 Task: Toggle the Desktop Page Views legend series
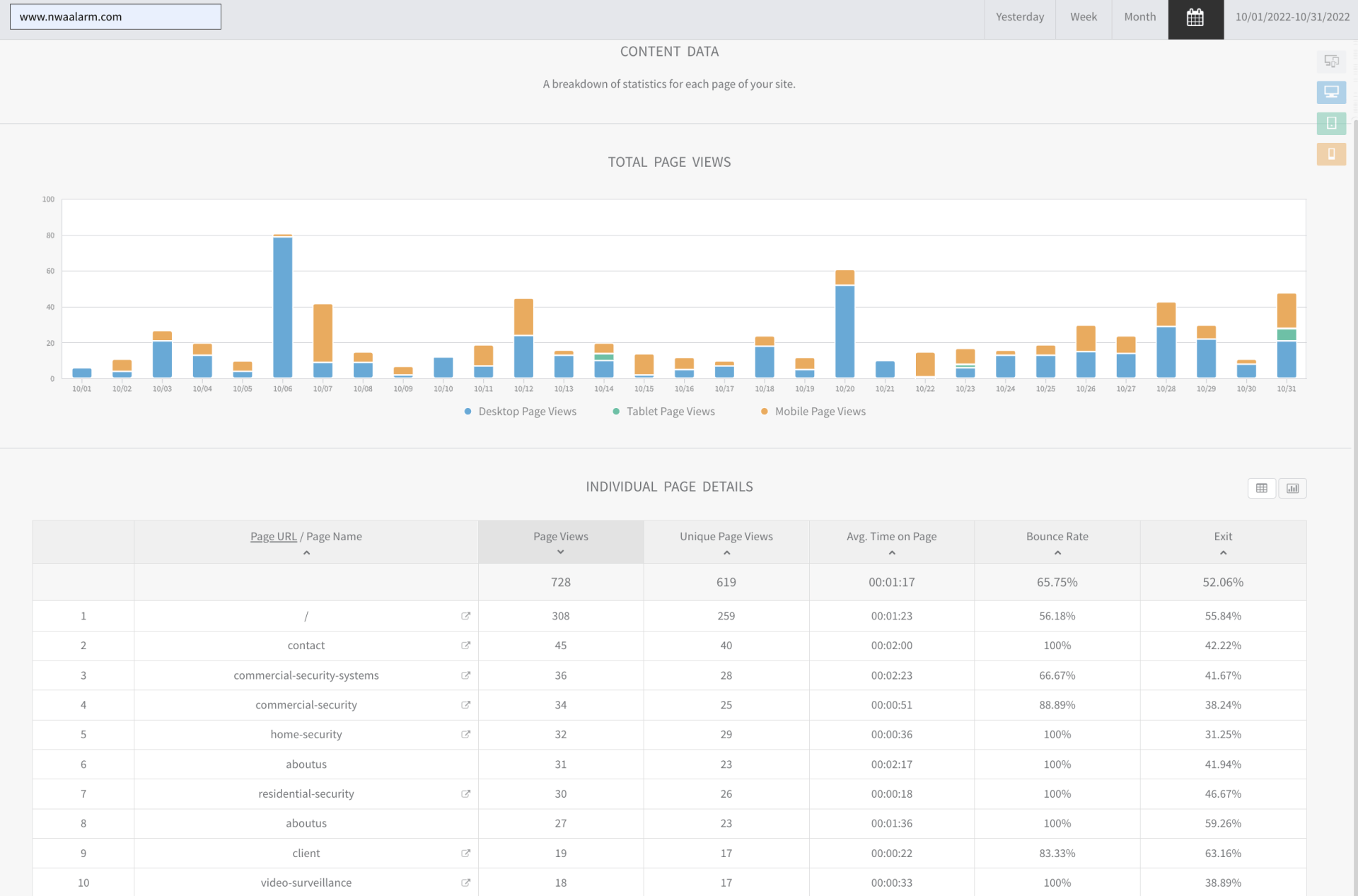pos(520,412)
